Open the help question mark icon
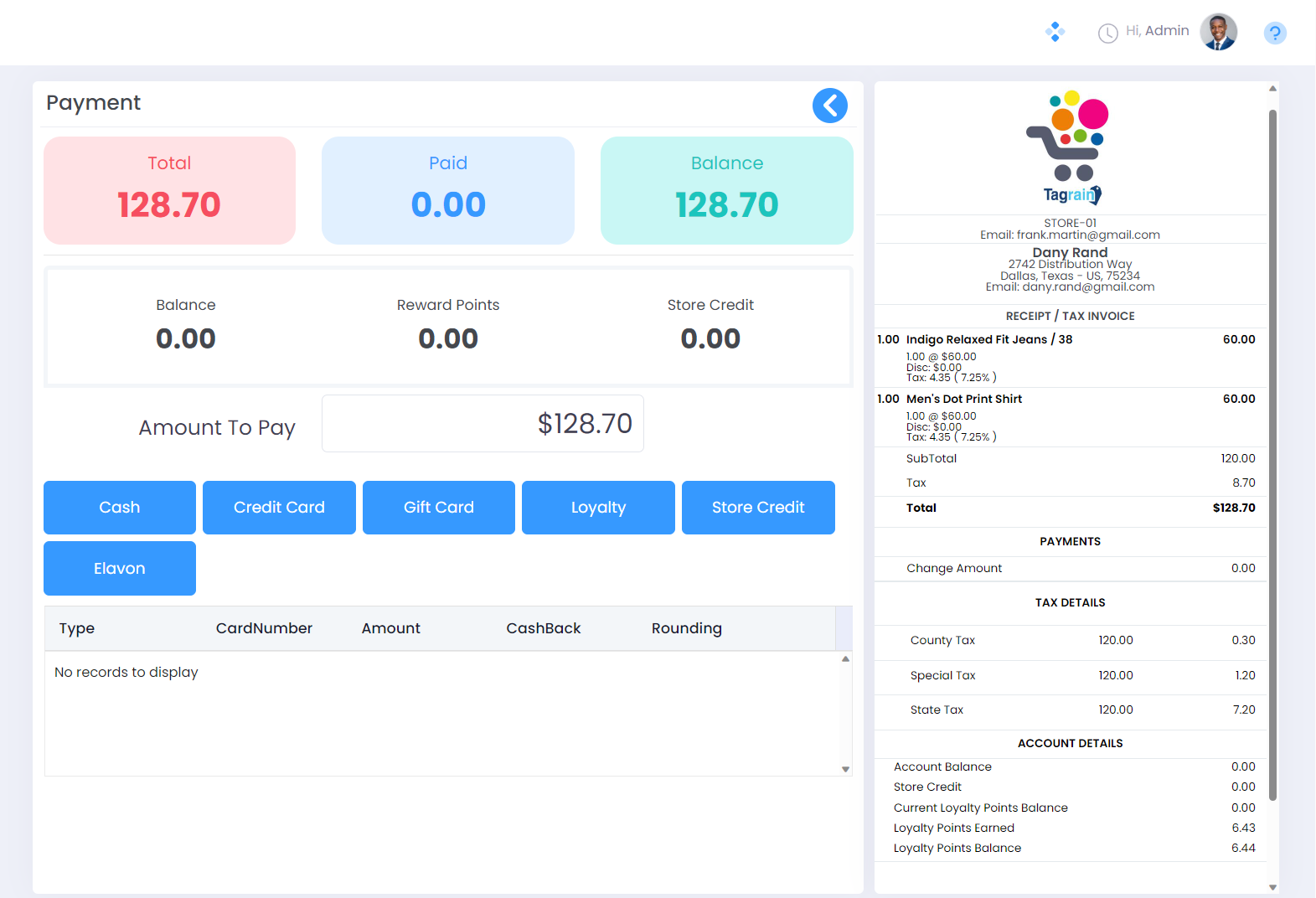Image resolution: width=1316 pixels, height=898 pixels. [x=1274, y=33]
